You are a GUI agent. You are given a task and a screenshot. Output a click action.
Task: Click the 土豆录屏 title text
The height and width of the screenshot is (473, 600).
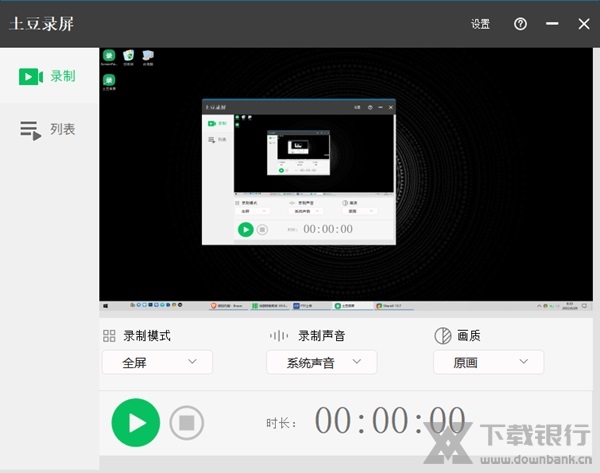tap(41, 24)
